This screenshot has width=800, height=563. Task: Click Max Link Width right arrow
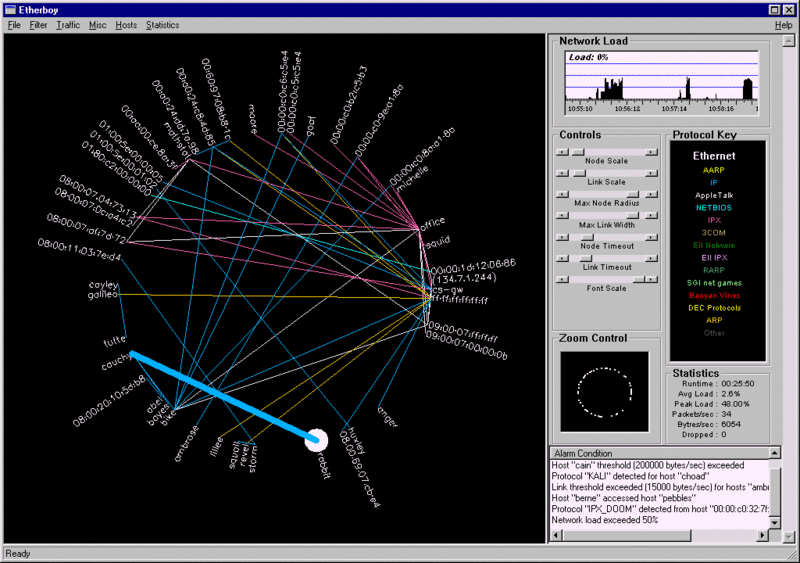pyautogui.click(x=651, y=216)
